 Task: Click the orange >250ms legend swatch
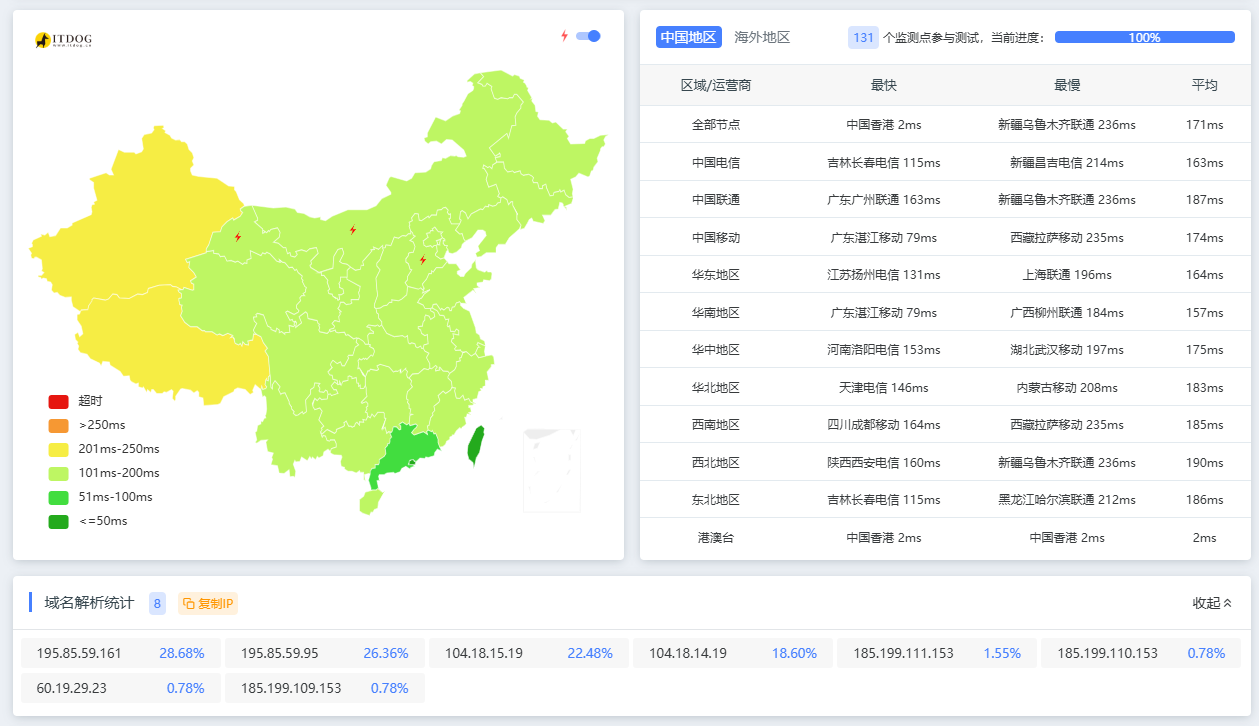(x=58, y=425)
